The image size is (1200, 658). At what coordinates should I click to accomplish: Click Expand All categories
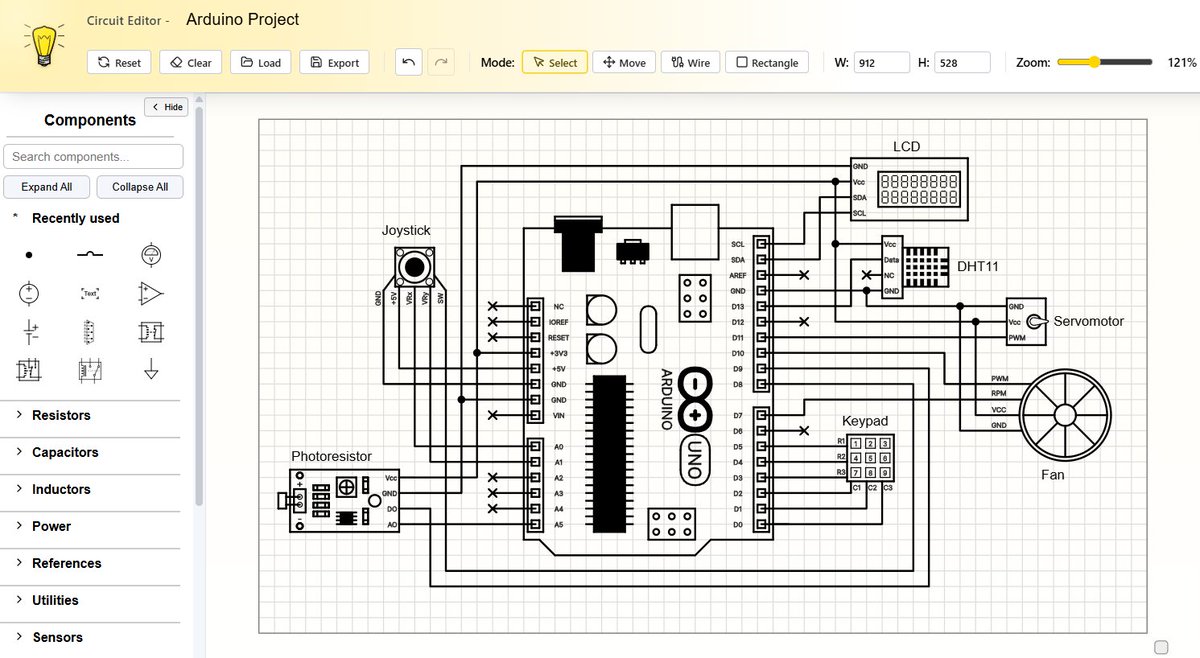click(46, 187)
